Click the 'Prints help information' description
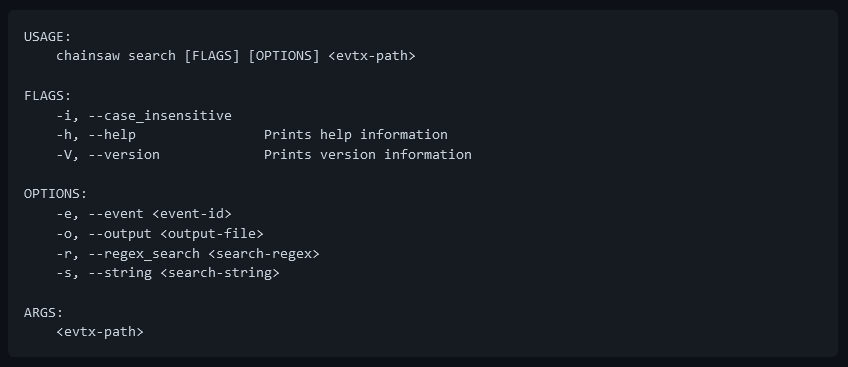 (x=356, y=135)
